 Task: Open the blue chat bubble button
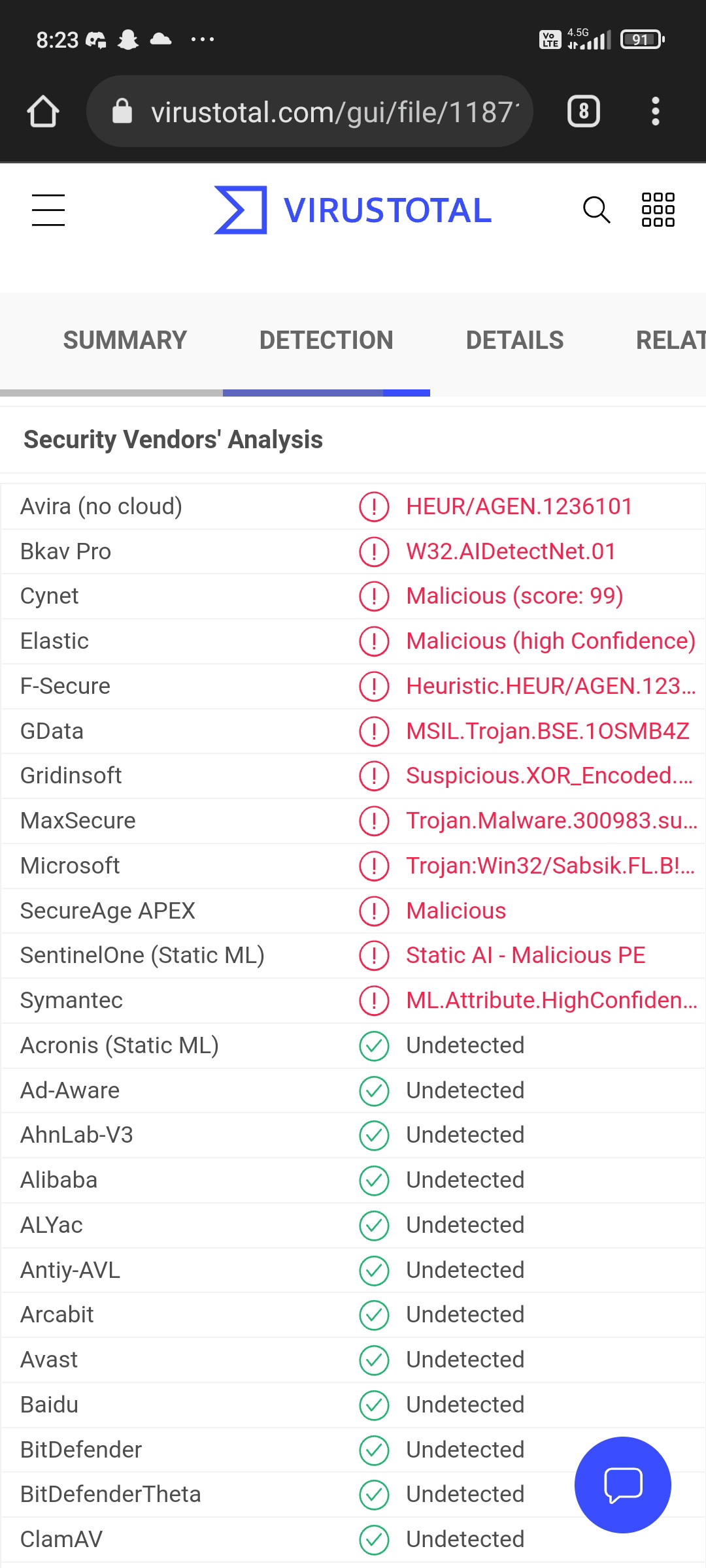tap(623, 1484)
